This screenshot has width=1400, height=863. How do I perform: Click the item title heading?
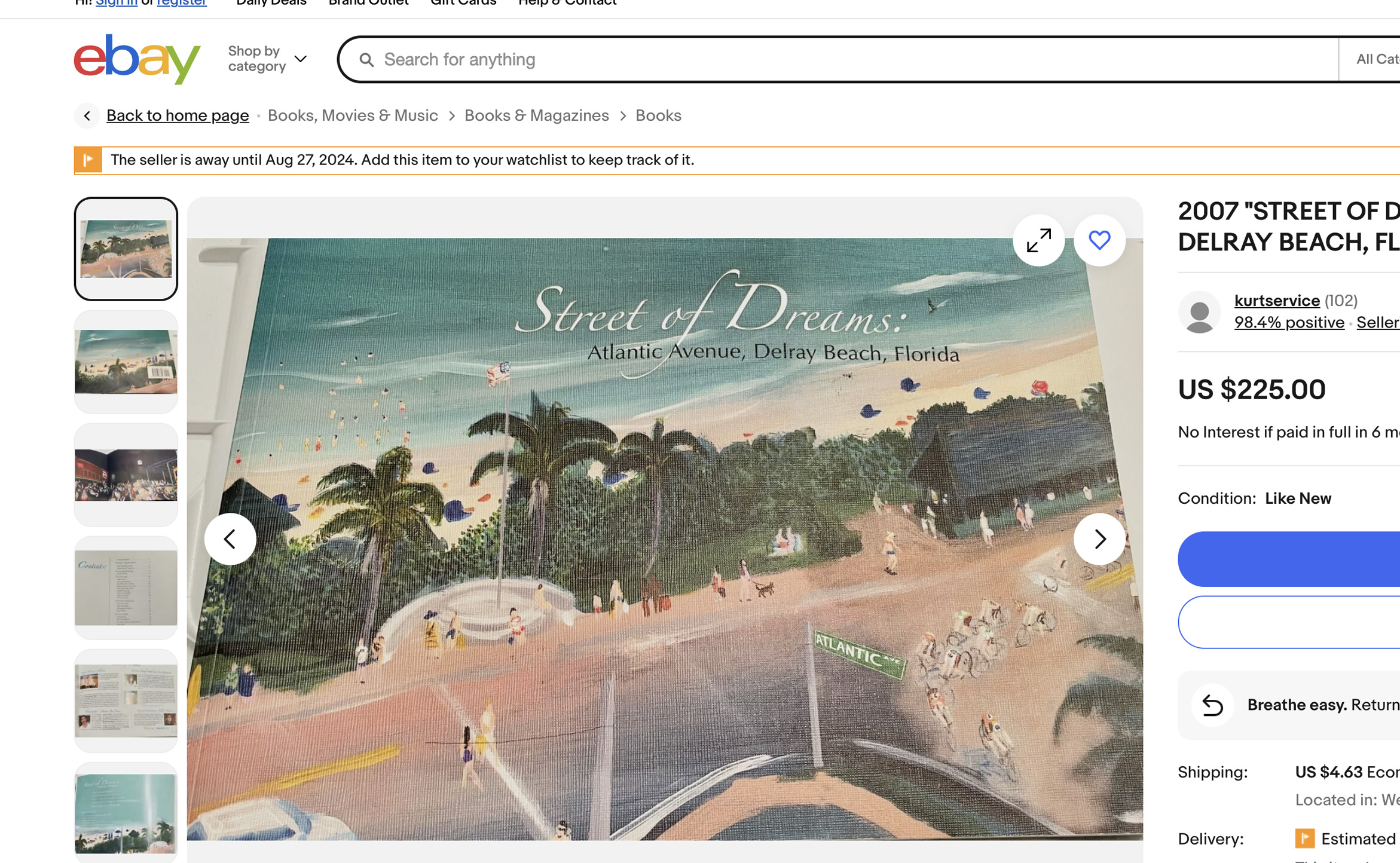click(x=1289, y=227)
